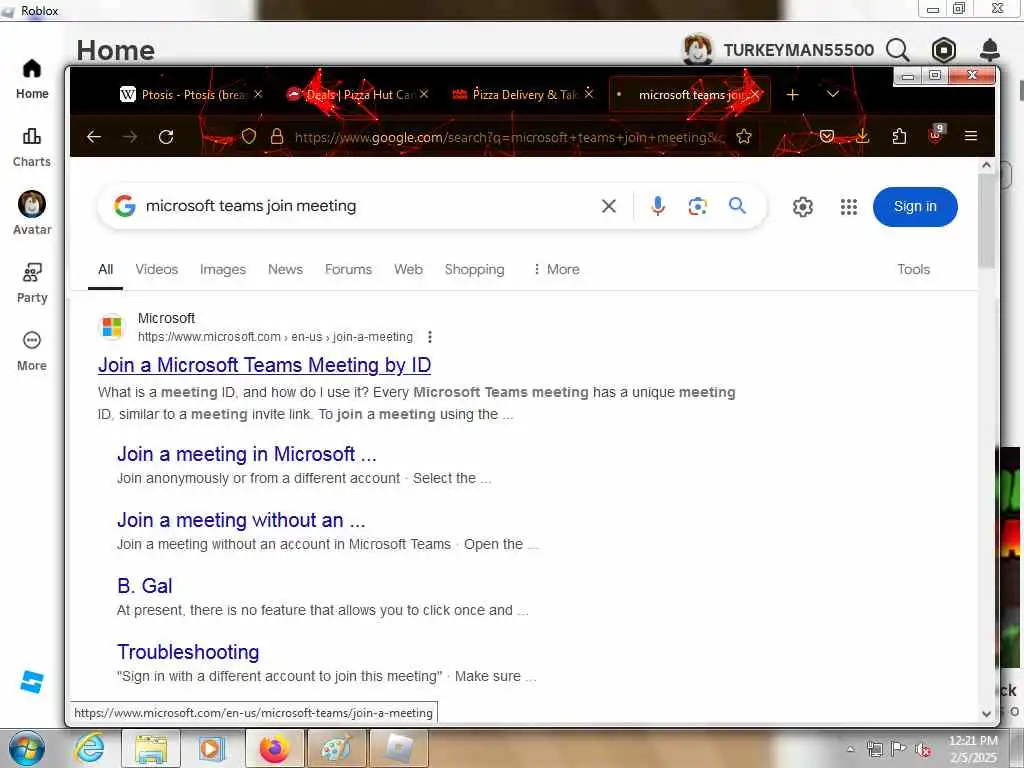Image resolution: width=1024 pixels, height=768 pixels.
Task: Open Charts in the Roblox sidebar
Action: [32, 148]
